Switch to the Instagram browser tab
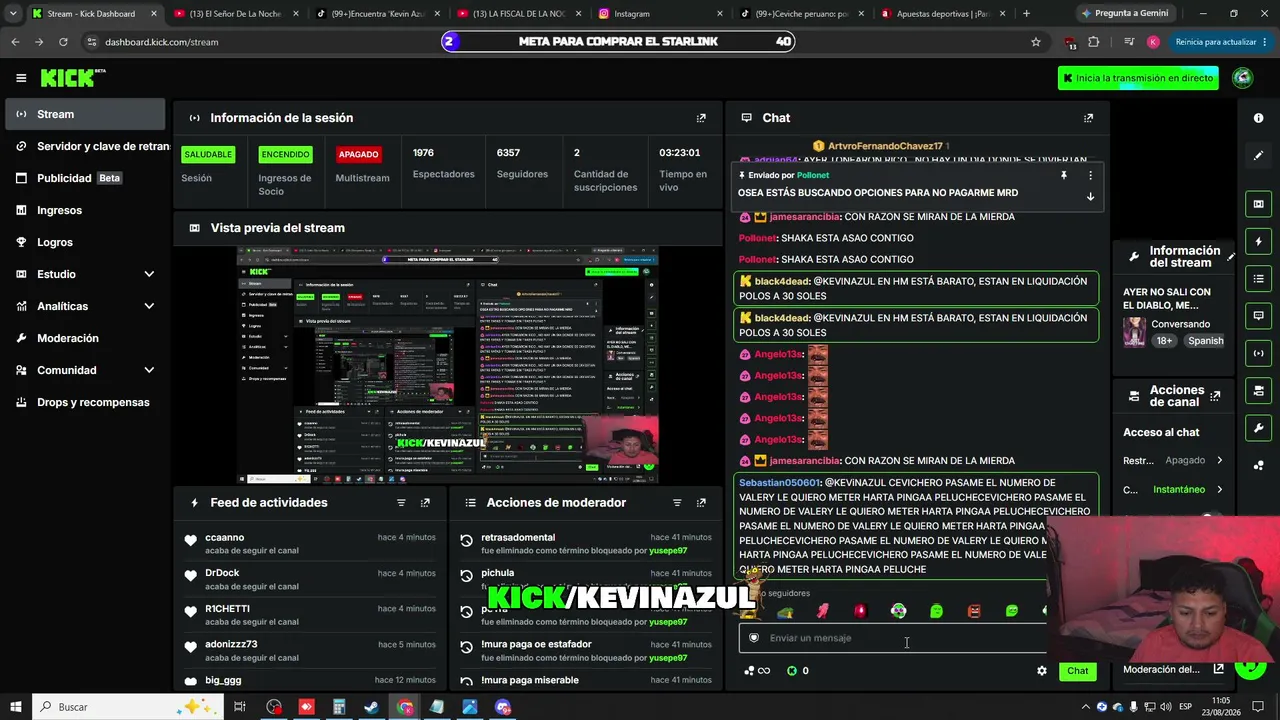 click(x=660, y=14)
